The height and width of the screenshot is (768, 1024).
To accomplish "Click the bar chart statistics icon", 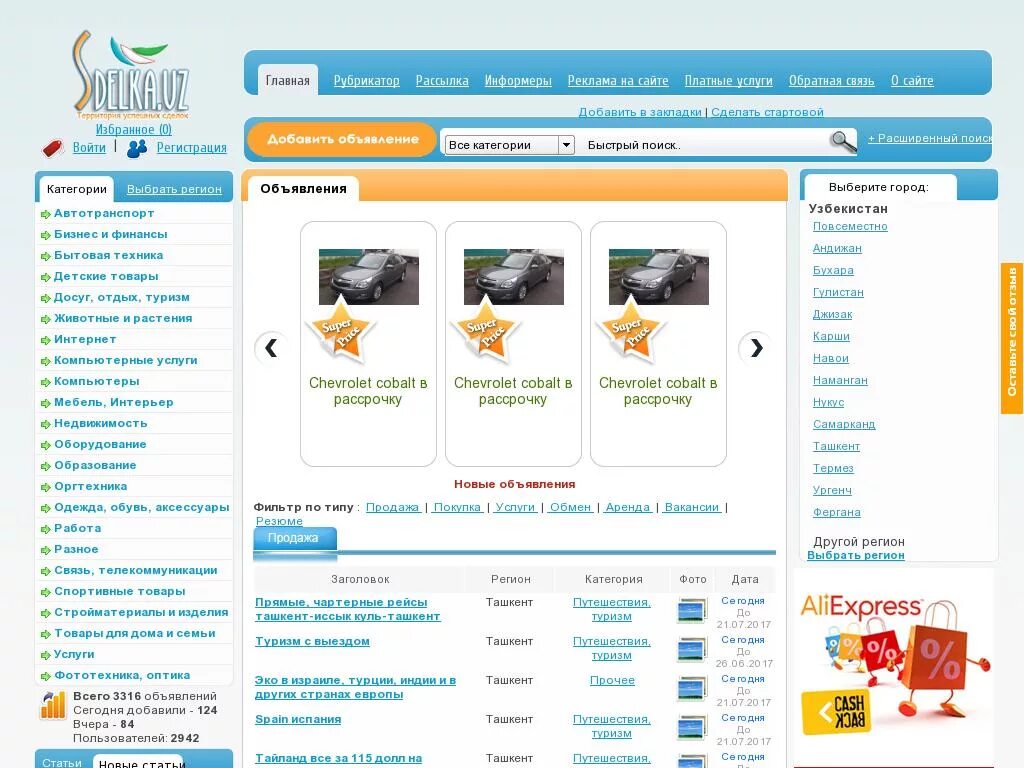I will tap(53, 705).
